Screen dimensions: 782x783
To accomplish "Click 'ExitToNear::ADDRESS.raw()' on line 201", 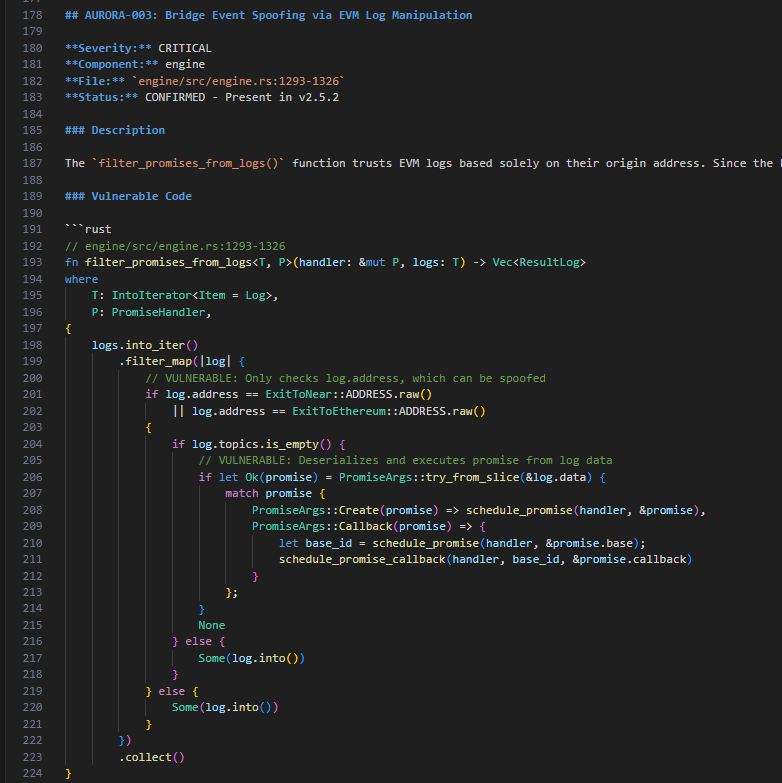I will 349,394.
